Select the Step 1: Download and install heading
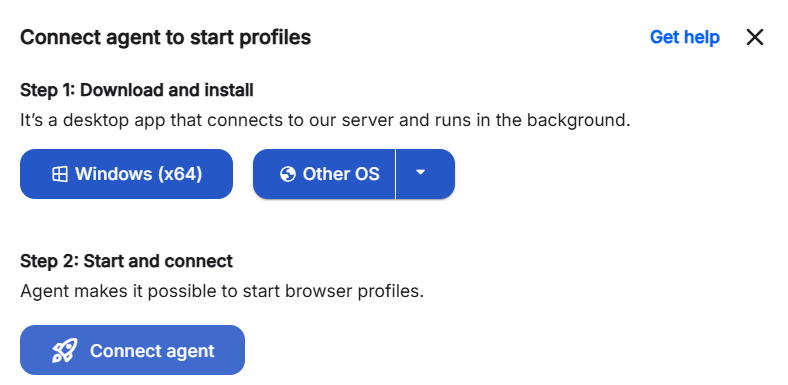The image size is (788, 385). [x=137, y=90]
